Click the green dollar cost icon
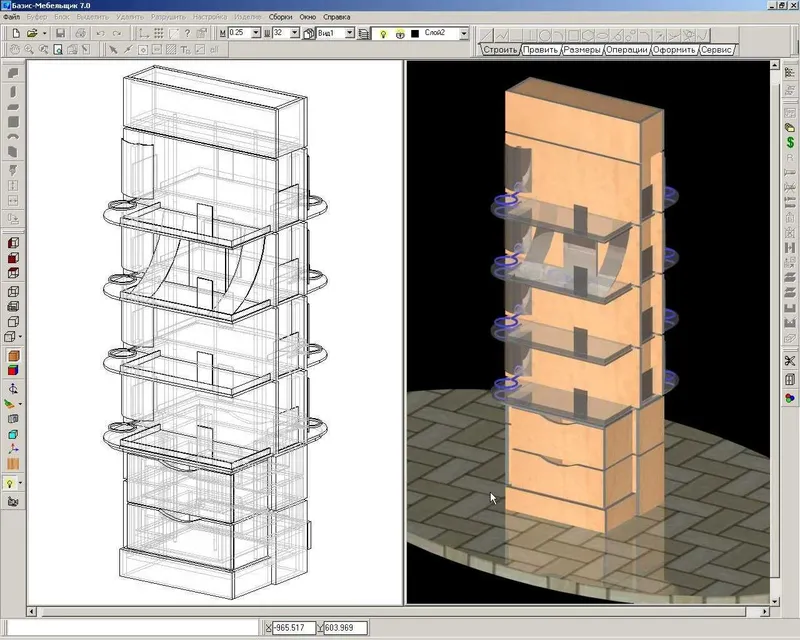The width and height of the screenshot is (800, 640). point(790,142)
